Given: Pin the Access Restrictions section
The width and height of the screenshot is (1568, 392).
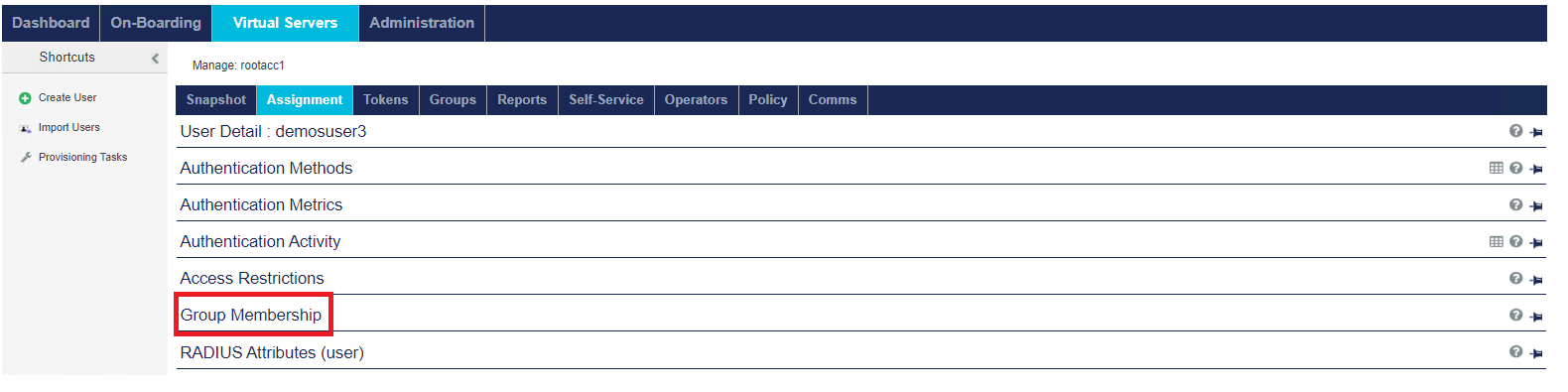Looking at the screenshot, I should click(1536, 280).
